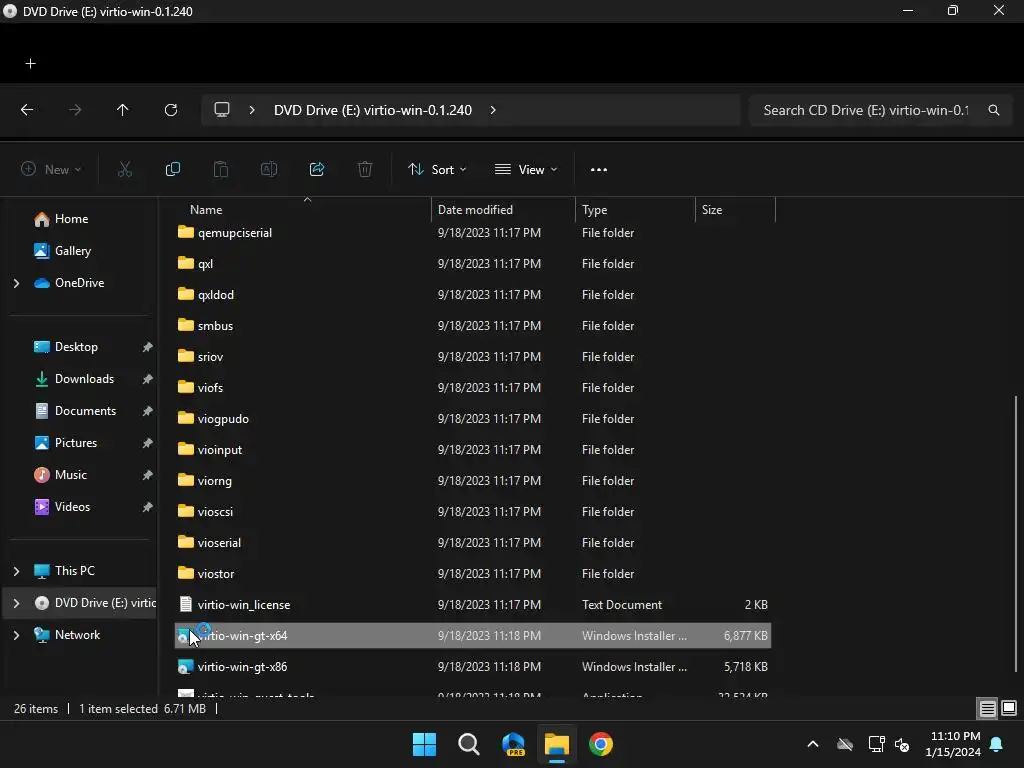Open the notification bell in system tray

(x=997, y=744)
